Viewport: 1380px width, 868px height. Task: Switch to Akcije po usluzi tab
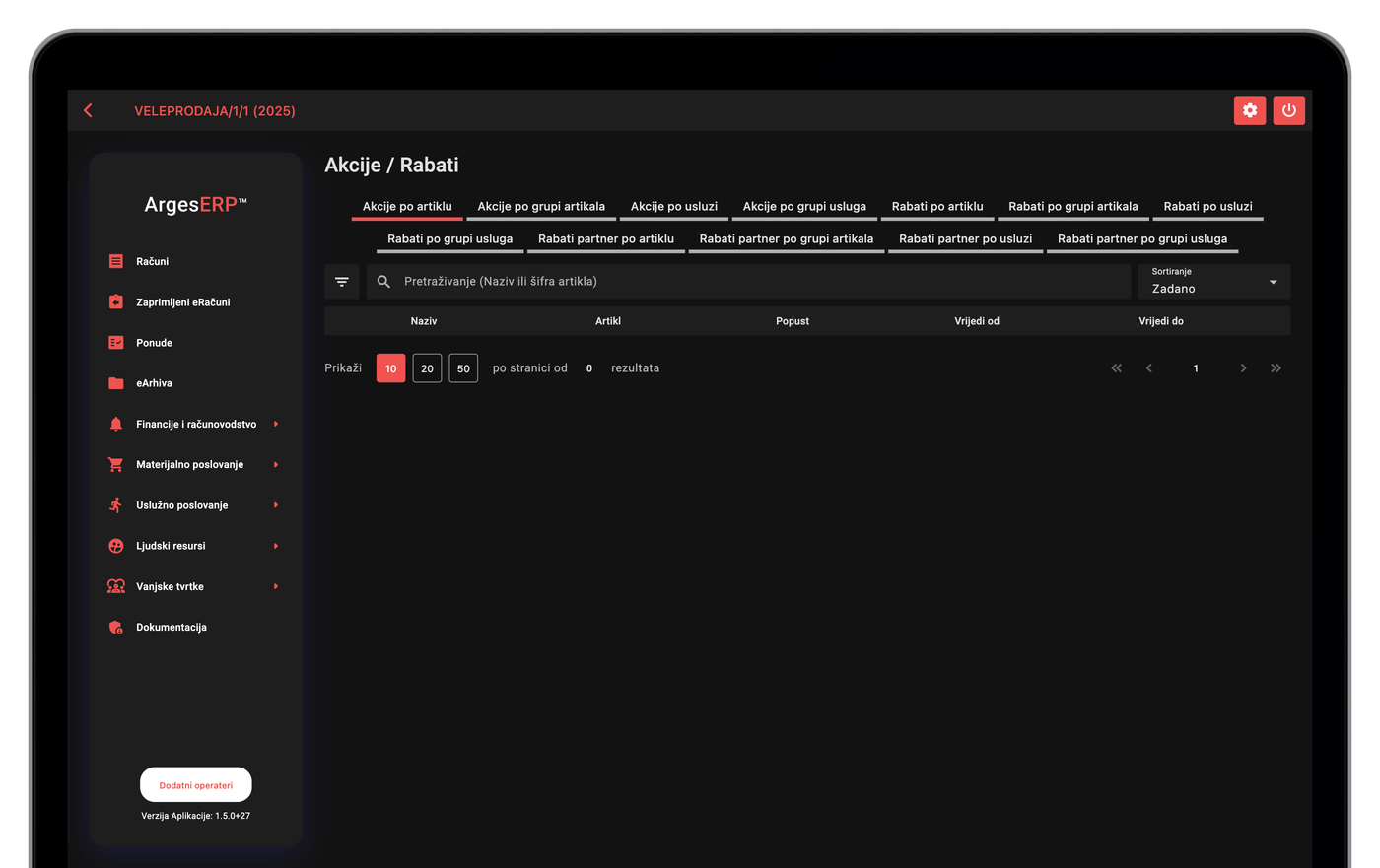pyautogui.click(x=674, y=206)
